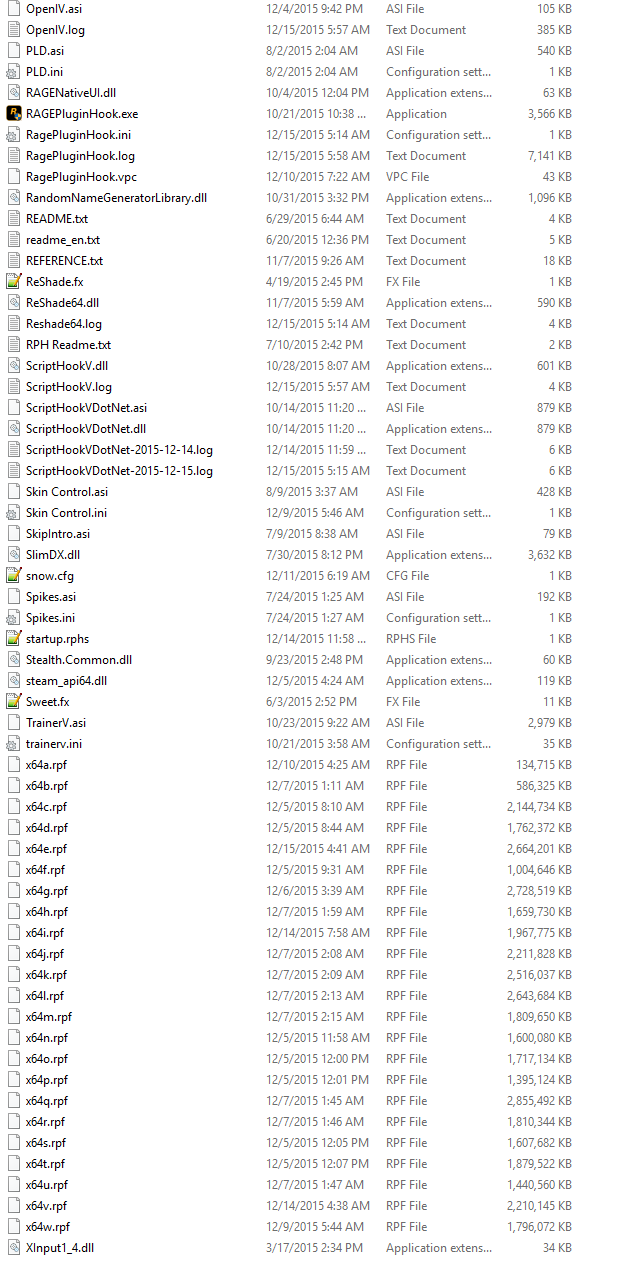Select the file ScriptHookVDotNet-2015-12-15.log

click(119, 471)
